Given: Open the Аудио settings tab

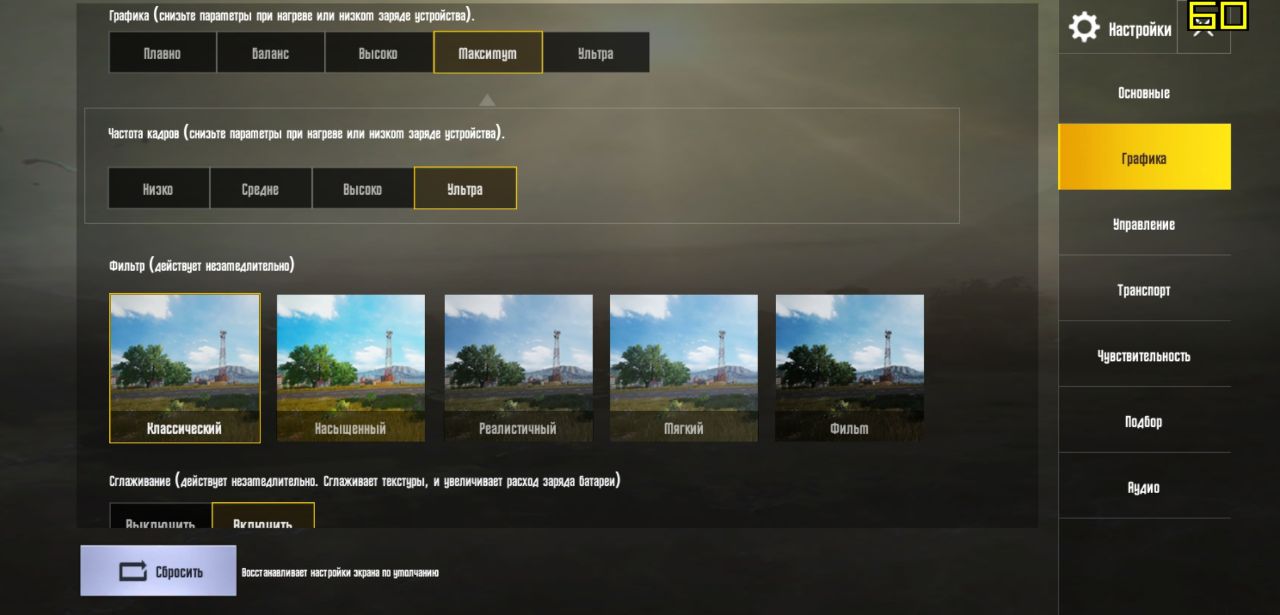Looking at the screenshot, I should pyautogui.click(x=1144, y=487).
